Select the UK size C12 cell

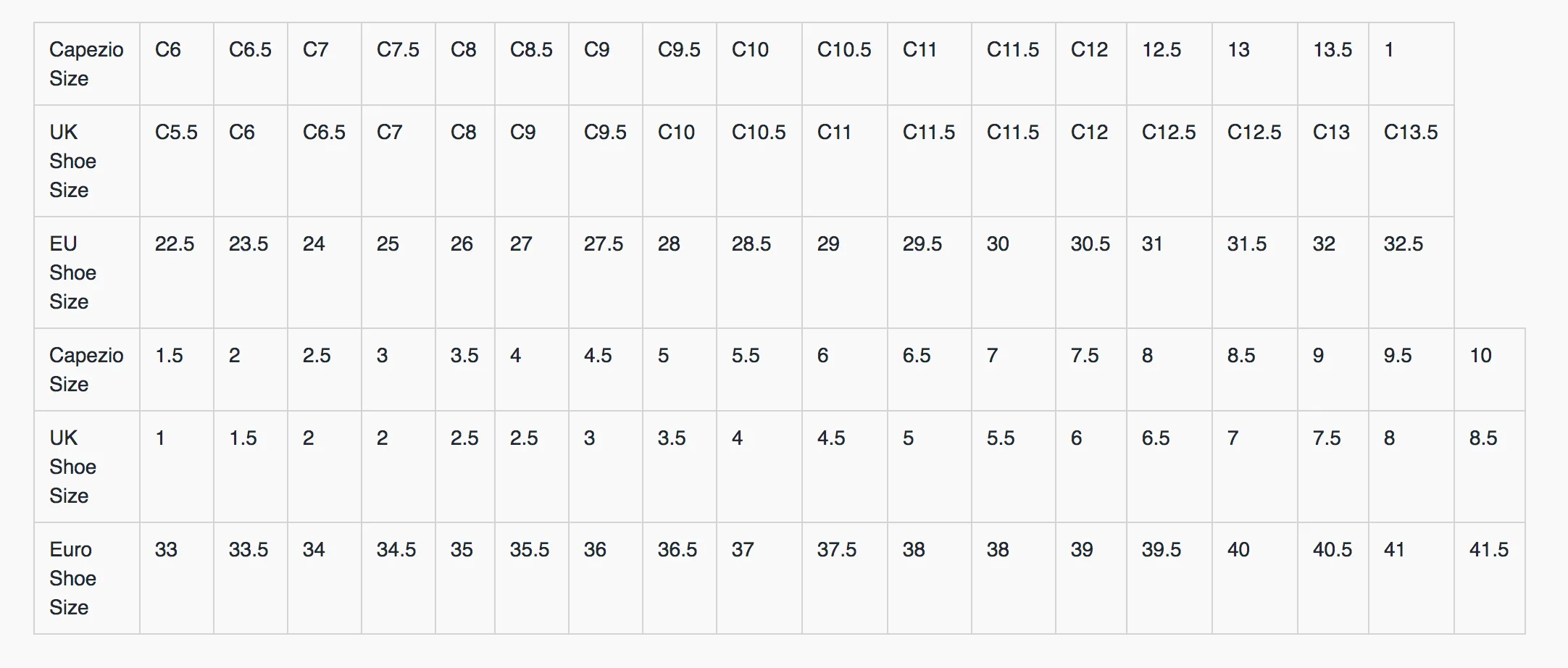click(1090, 161)
